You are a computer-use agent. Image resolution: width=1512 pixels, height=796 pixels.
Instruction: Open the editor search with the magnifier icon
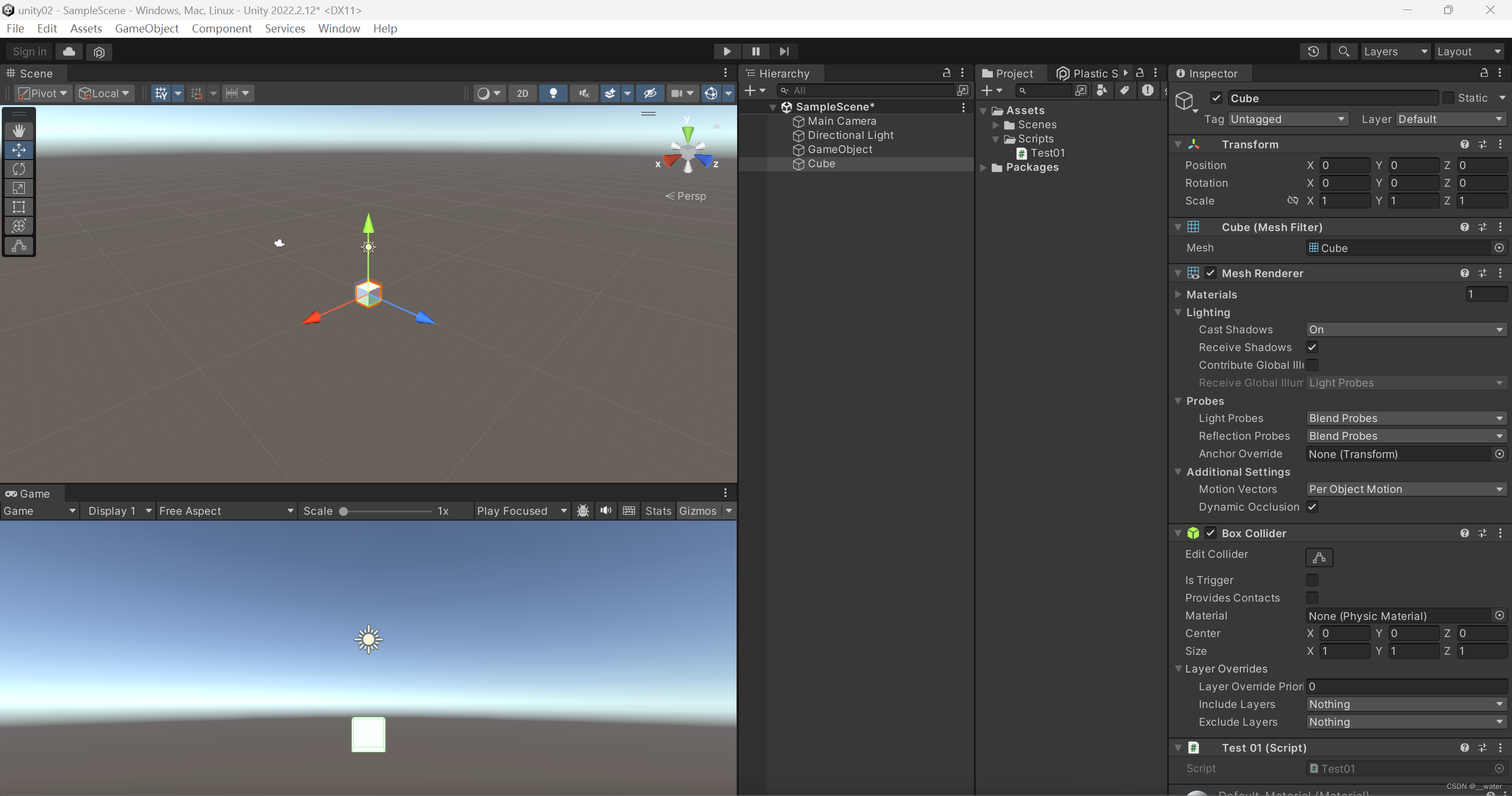click(1343, 51)
